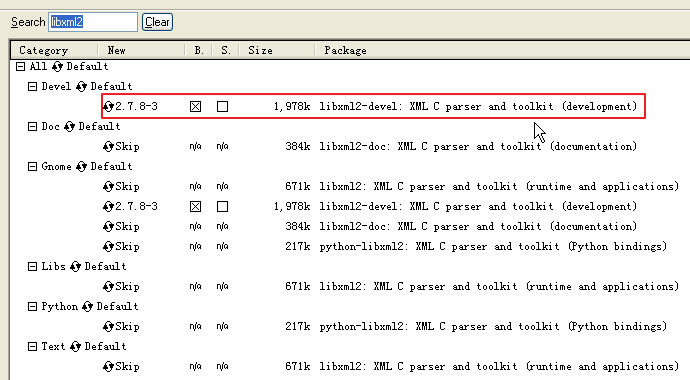Click the cycle icon beside Gnome category
The width and height of the screenshot is (690, 380).
coord(81,166)
